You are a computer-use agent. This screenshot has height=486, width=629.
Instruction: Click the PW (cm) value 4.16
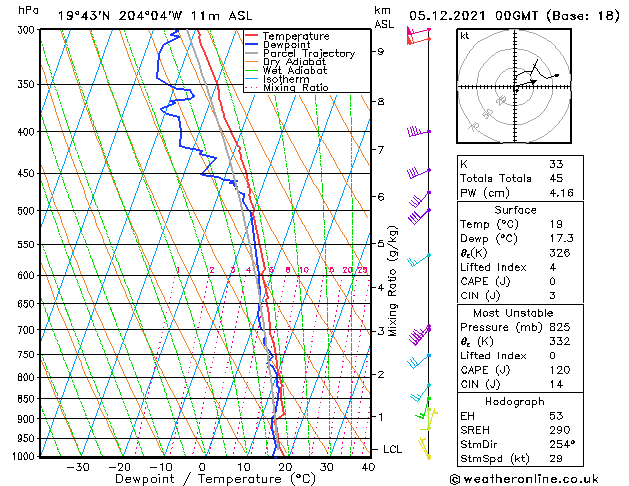(x=562, y=193)
